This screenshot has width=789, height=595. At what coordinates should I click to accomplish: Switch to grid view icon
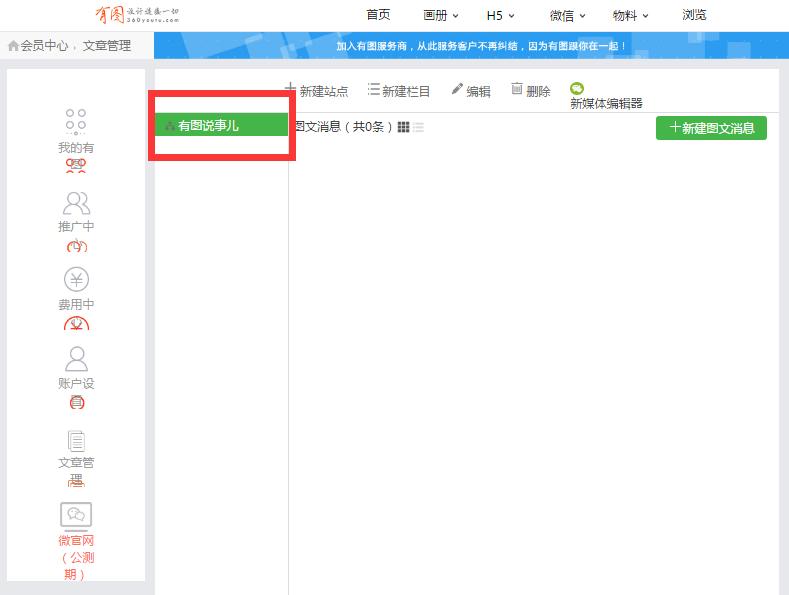(403, 127)
